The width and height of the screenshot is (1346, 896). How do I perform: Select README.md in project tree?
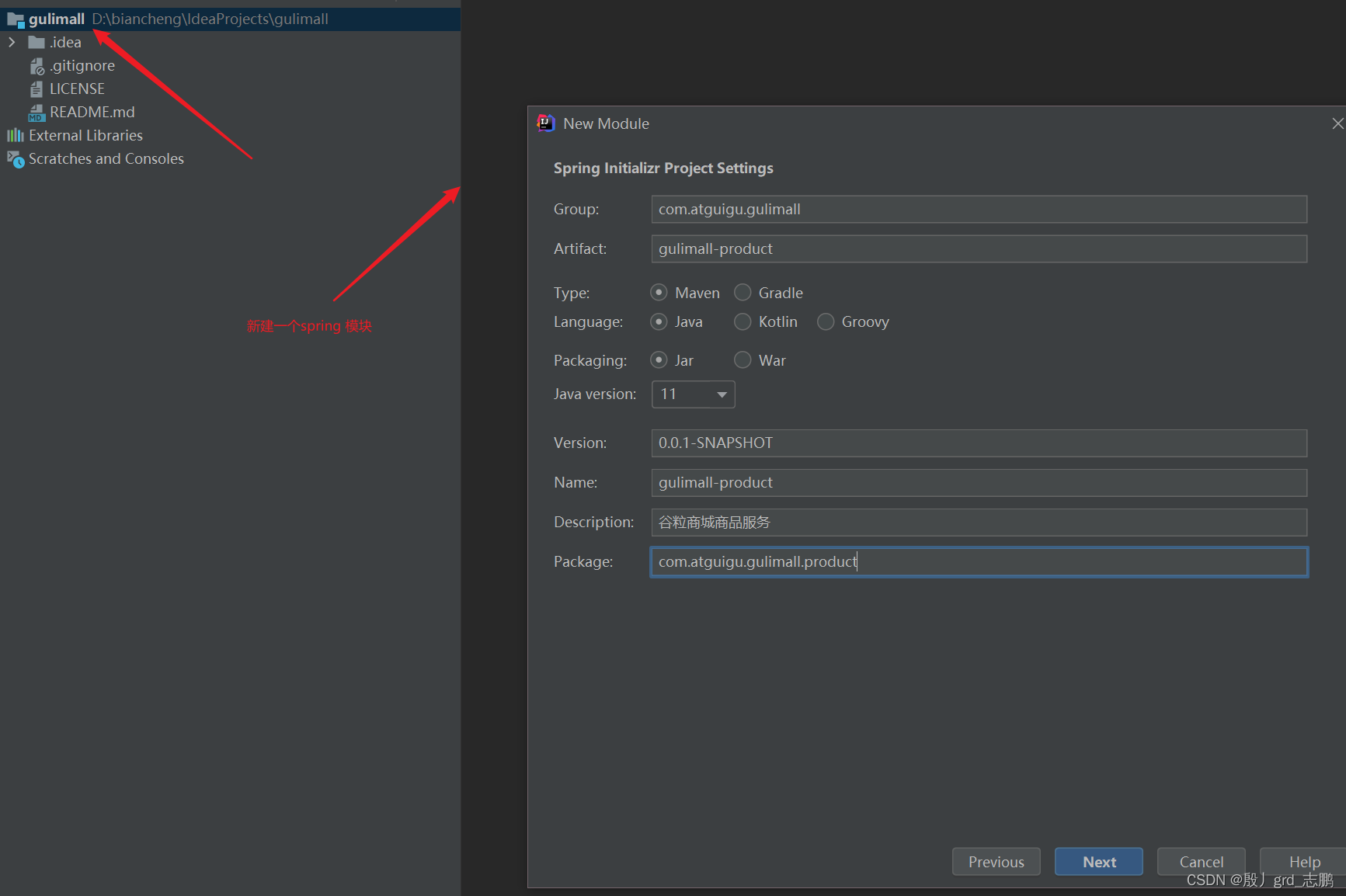coord(92,113)
